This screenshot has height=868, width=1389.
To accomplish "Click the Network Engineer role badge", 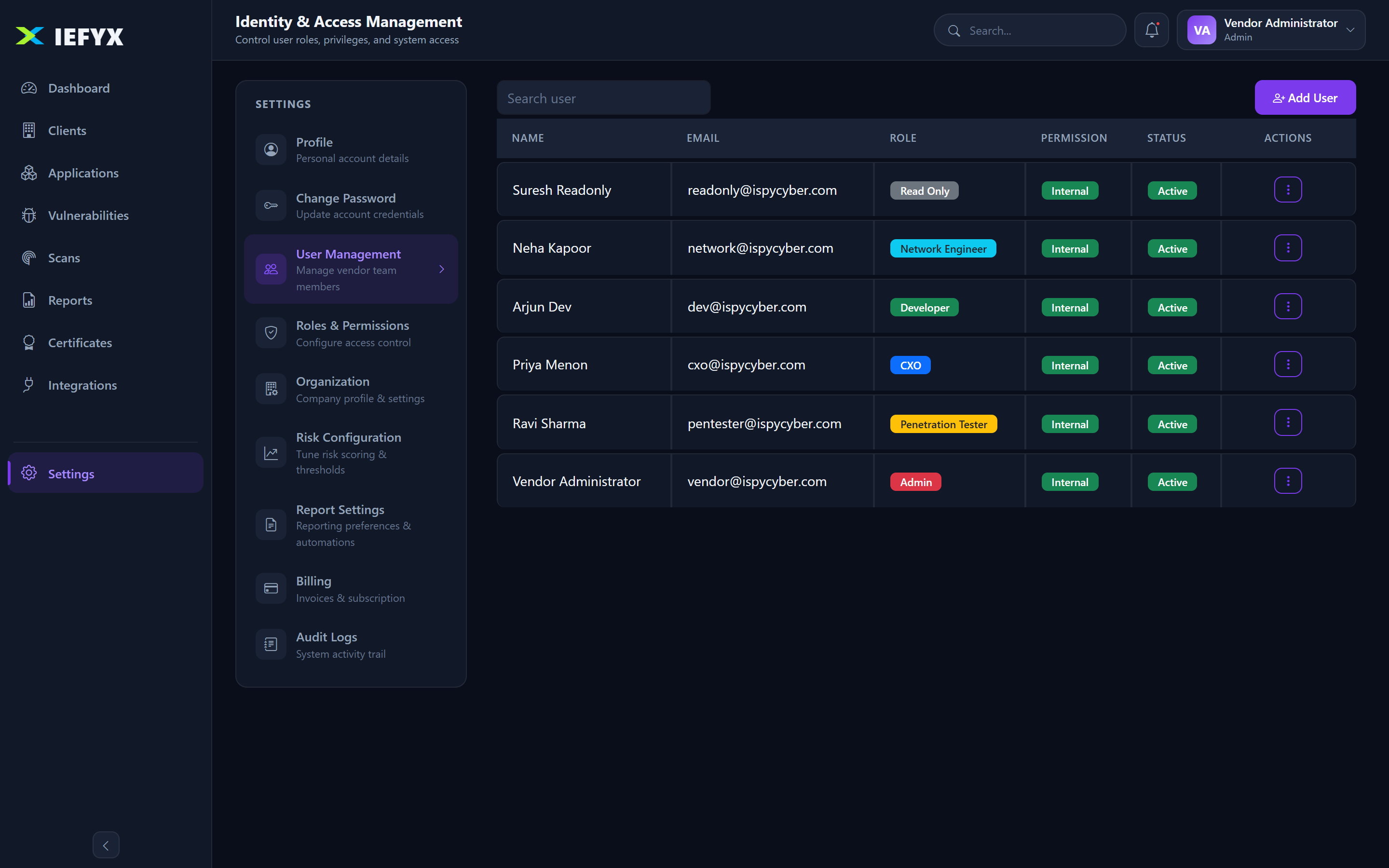I will [x=943, y=248].
